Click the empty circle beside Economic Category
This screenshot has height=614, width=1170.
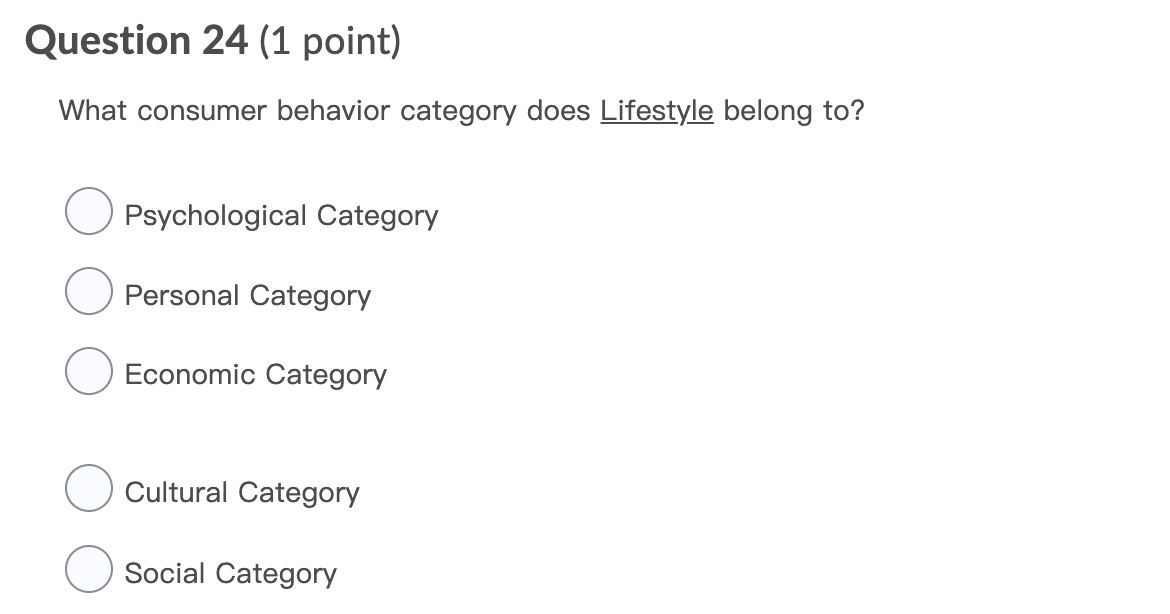pyautogui.click(x=88, y=370)
